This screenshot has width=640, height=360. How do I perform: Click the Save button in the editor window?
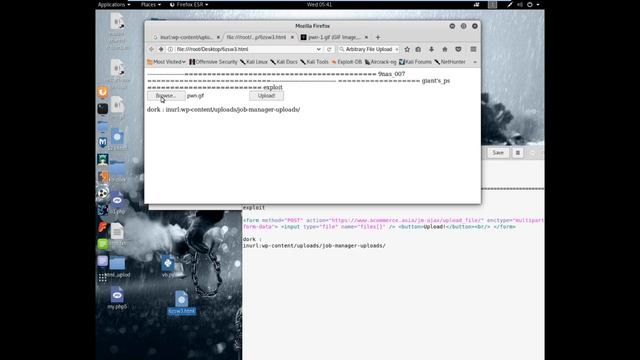pos(498,153)
